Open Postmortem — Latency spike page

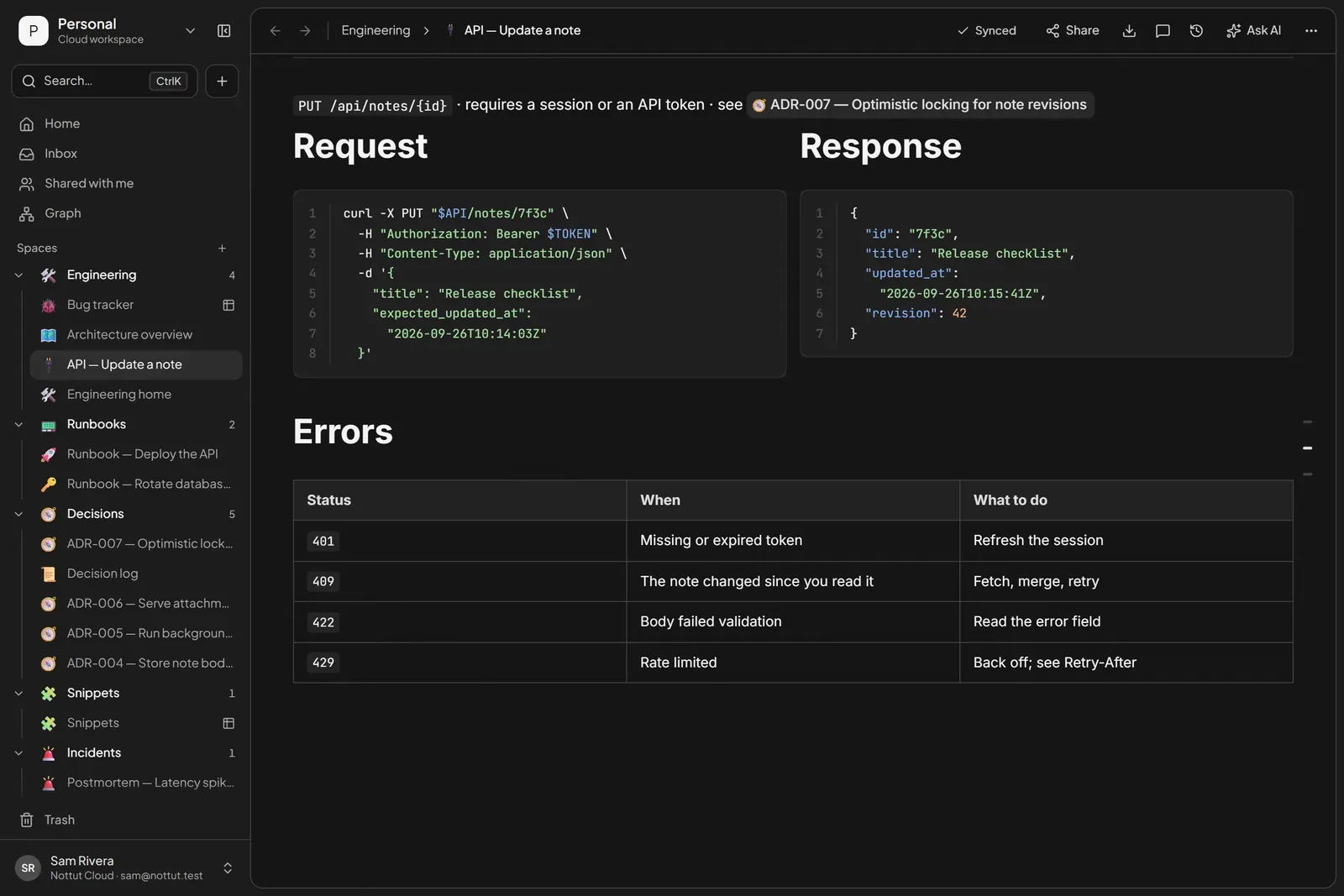click(136, 783)
